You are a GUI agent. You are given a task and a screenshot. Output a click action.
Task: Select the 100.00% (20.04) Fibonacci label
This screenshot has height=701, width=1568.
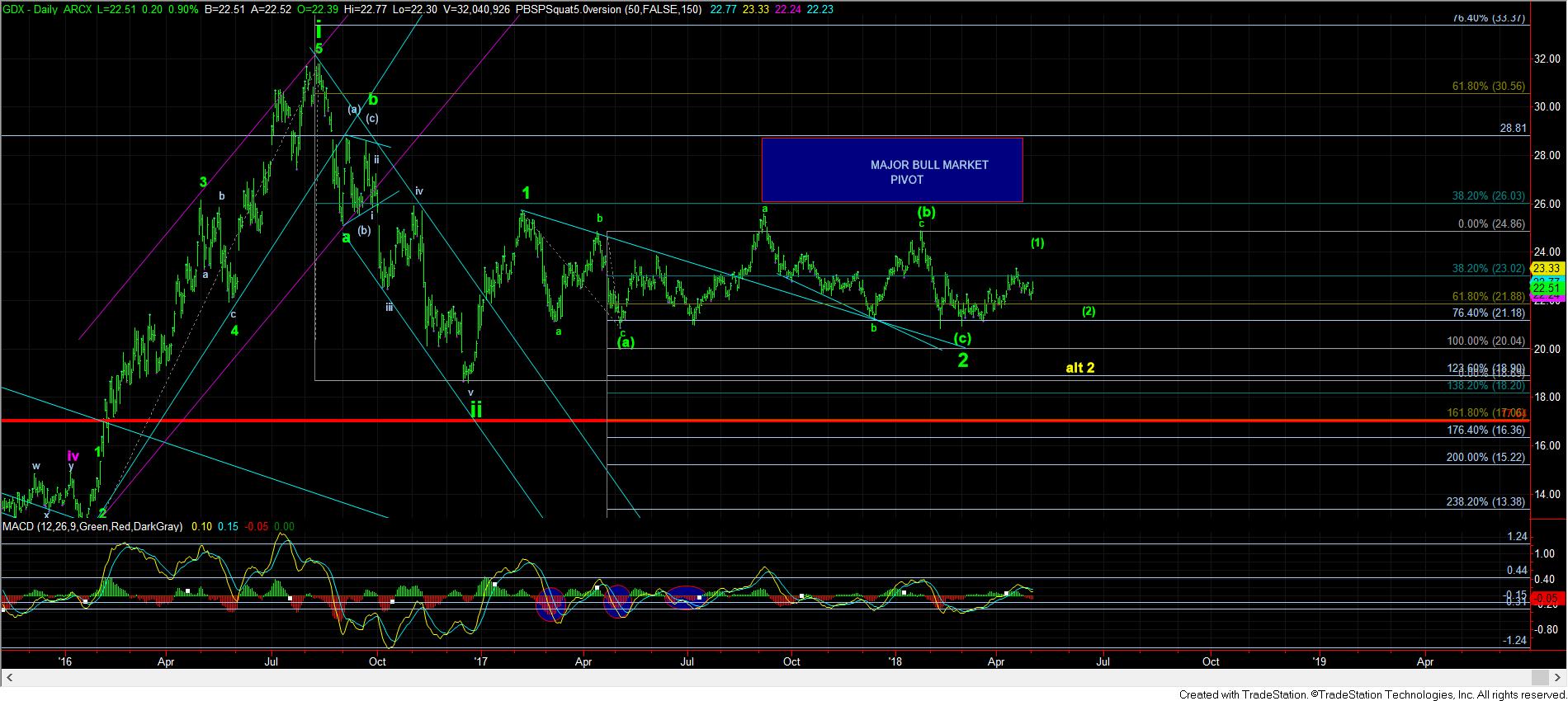1486,341
